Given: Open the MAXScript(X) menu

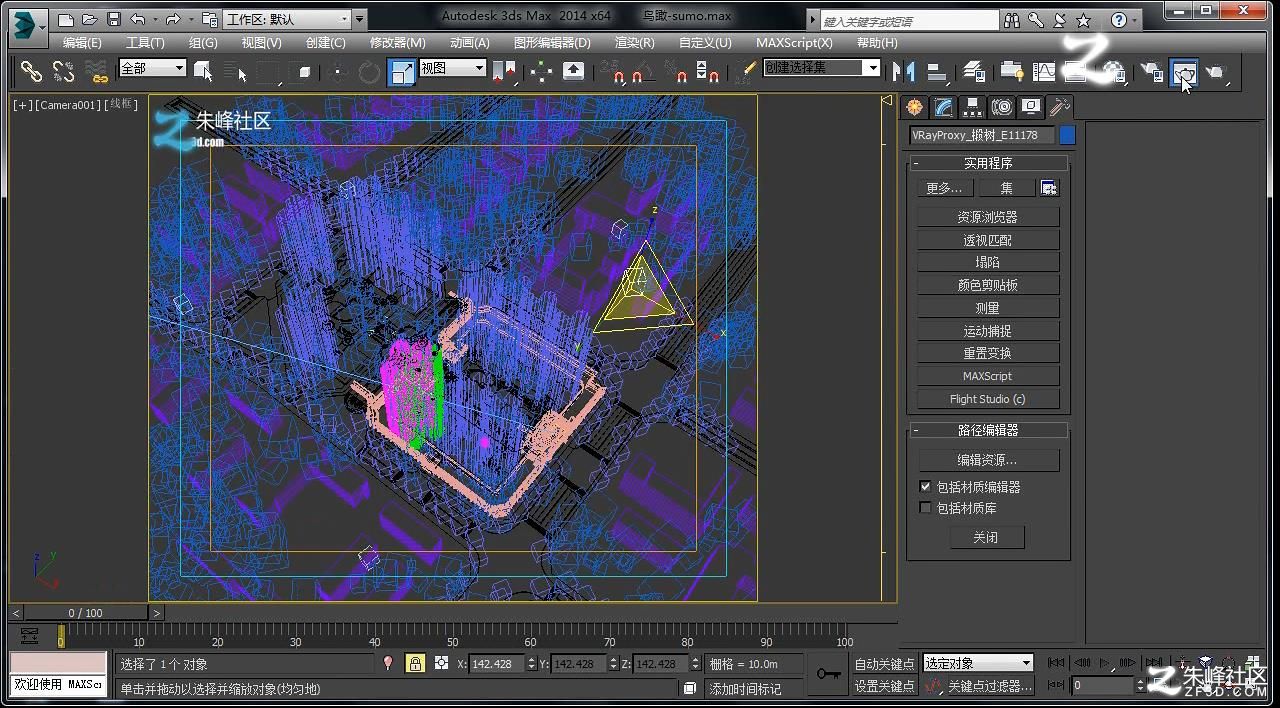Looking at the screenshot, I should [794, 43].
